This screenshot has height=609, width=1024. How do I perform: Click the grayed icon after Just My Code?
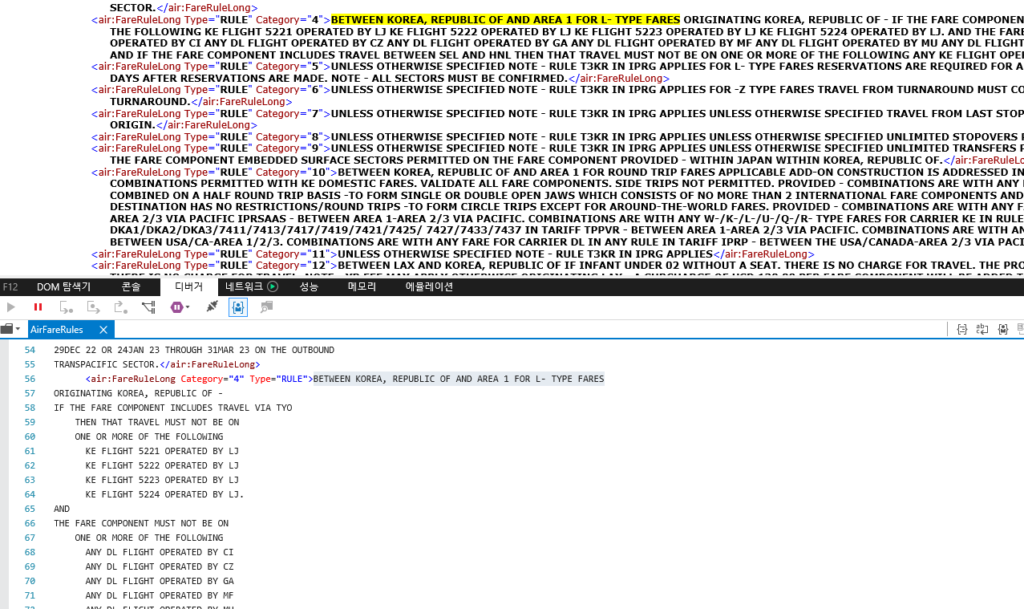click(x=267, y=307)
